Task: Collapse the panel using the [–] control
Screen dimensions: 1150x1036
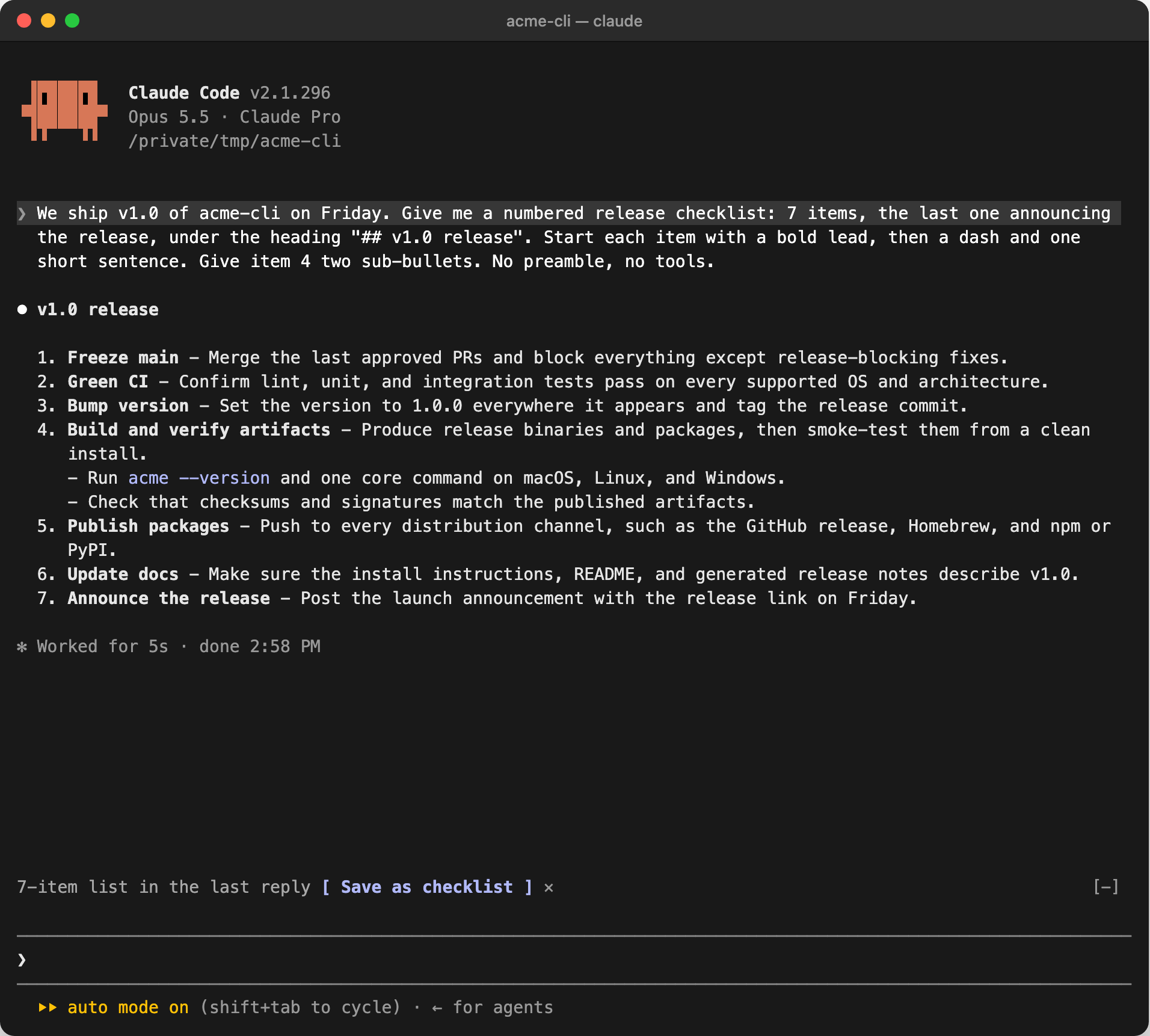Action: [1105, 887]
